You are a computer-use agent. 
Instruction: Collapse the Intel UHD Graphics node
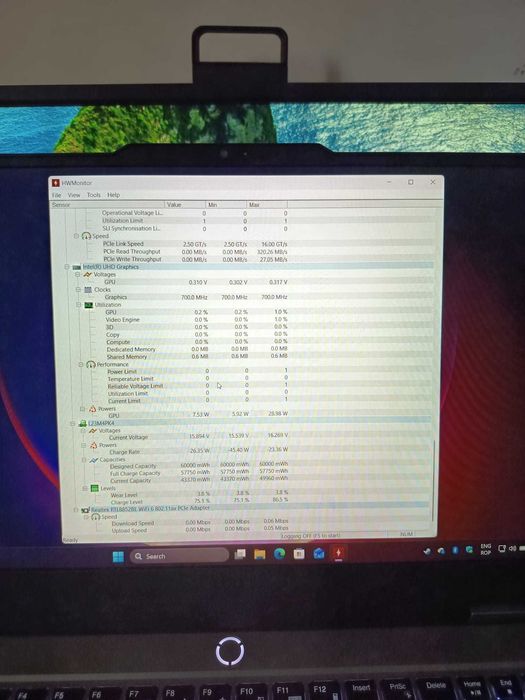point(67,267)
